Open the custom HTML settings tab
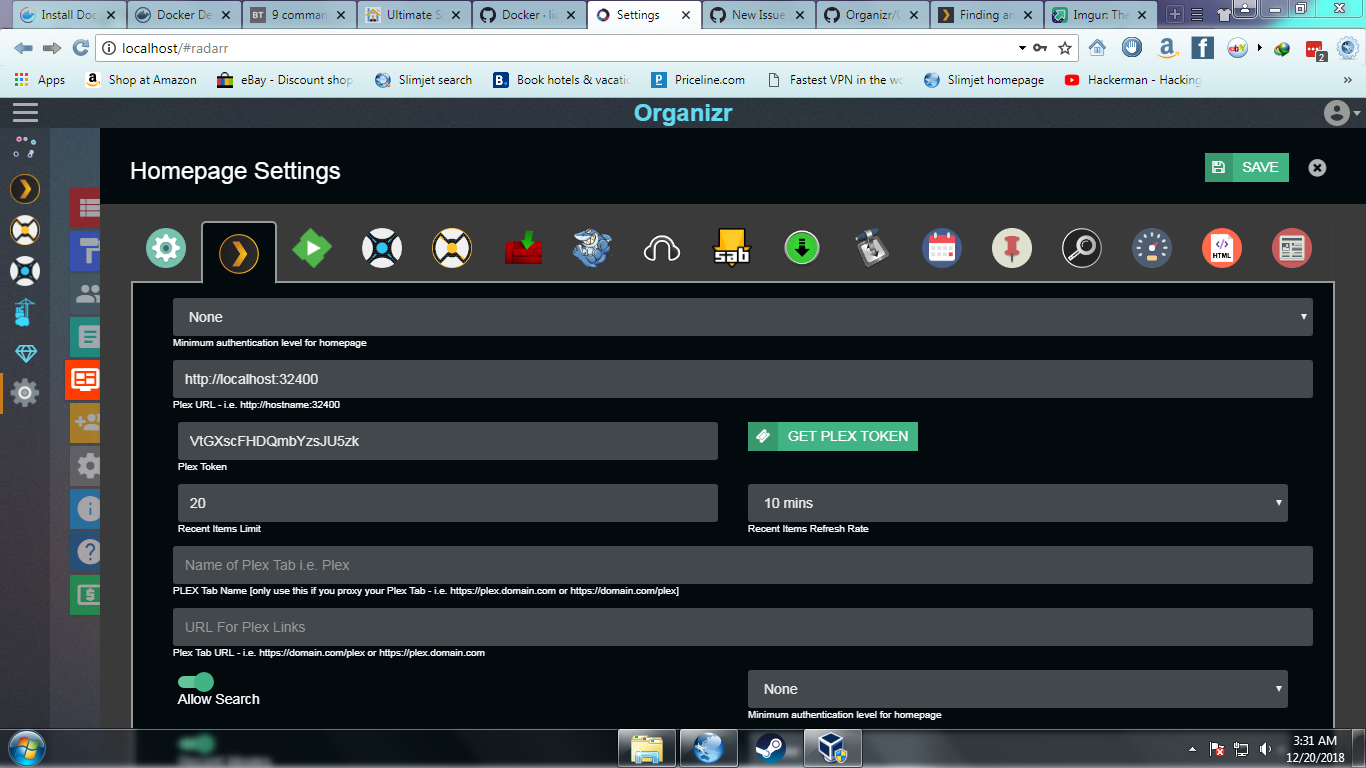Screen dimensions: 1366x768 point(1221,249)
